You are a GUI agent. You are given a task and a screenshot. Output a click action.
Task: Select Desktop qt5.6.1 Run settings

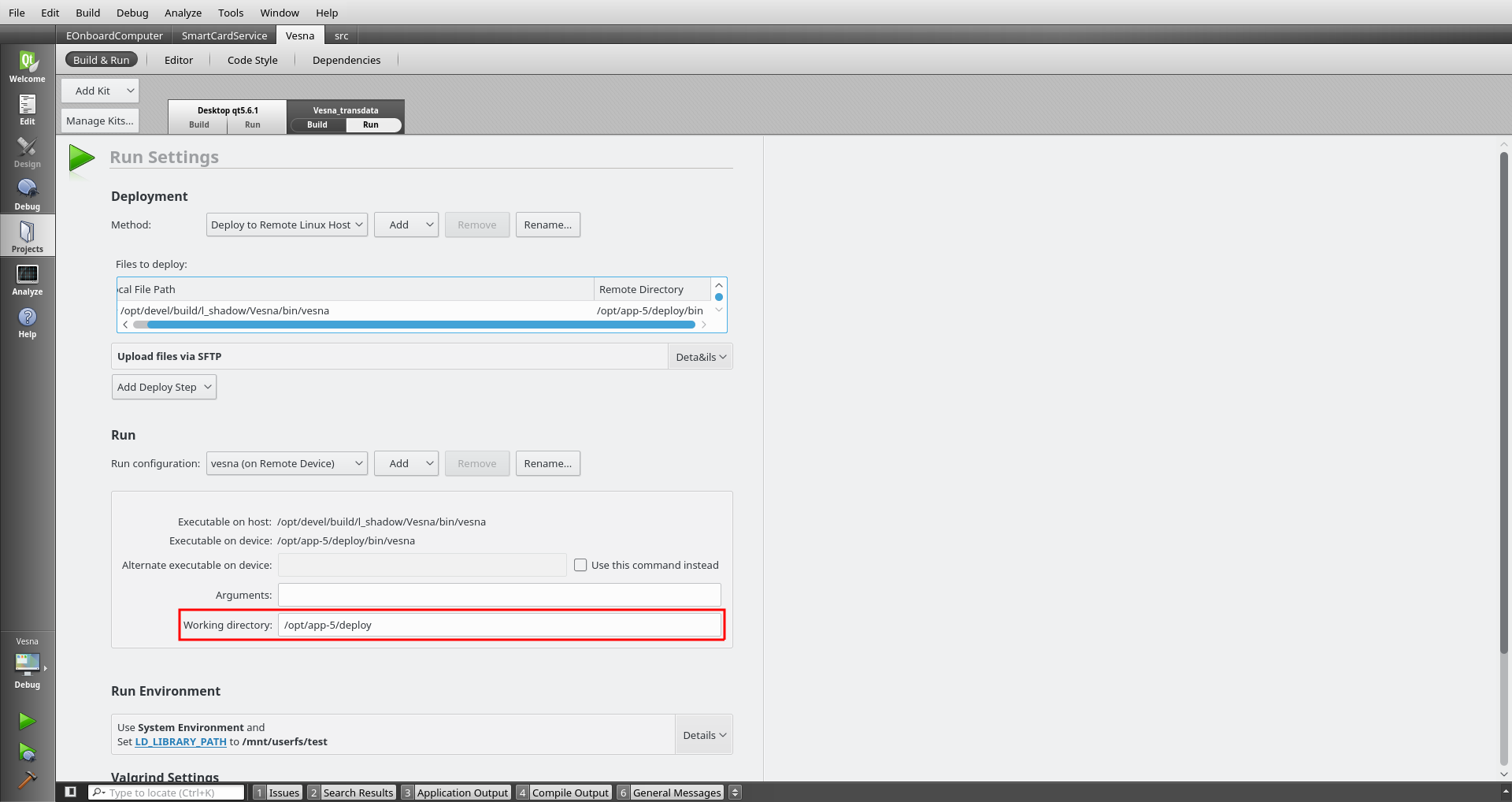coord(252,124)
